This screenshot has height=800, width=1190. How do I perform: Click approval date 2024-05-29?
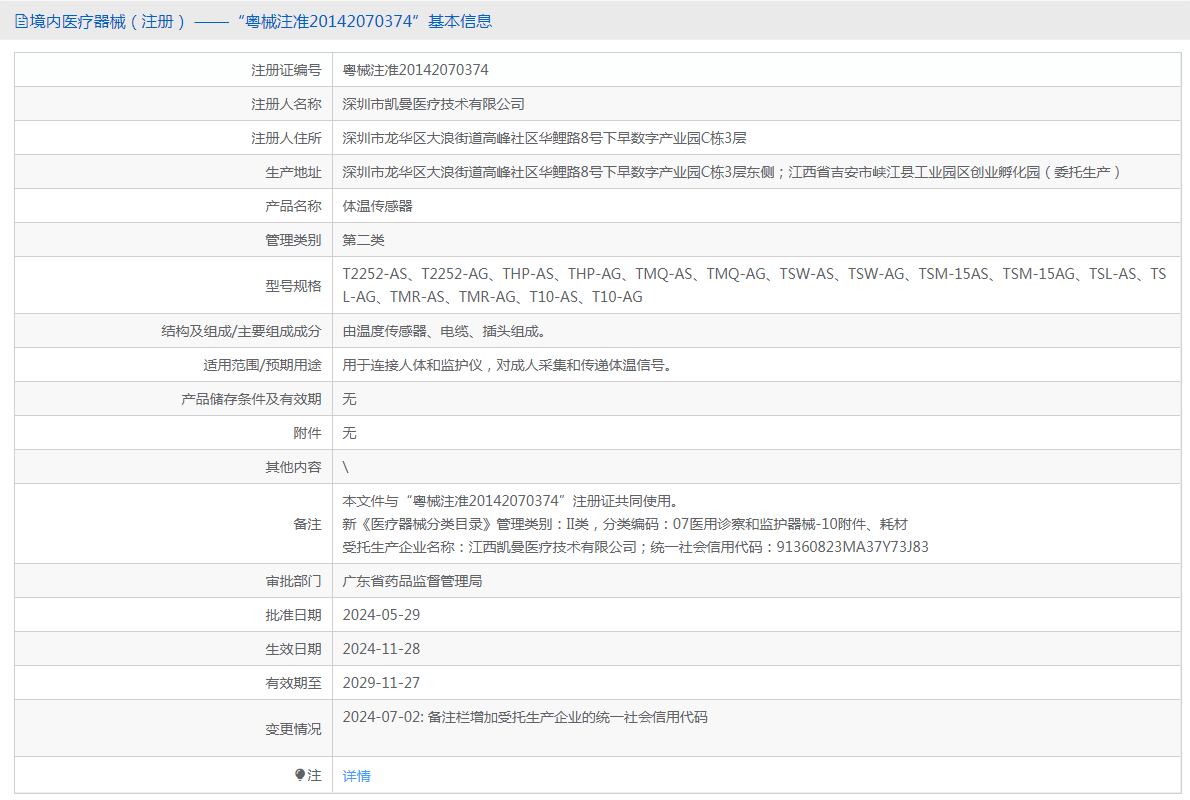381,615
